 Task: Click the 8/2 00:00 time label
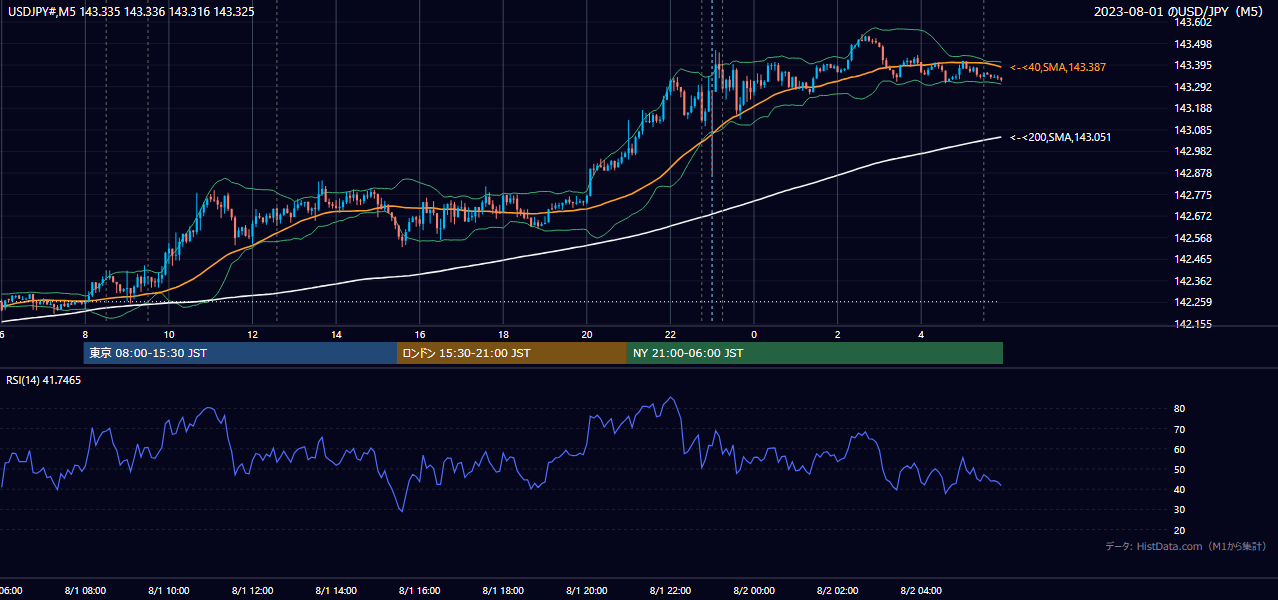click(754, 591)
